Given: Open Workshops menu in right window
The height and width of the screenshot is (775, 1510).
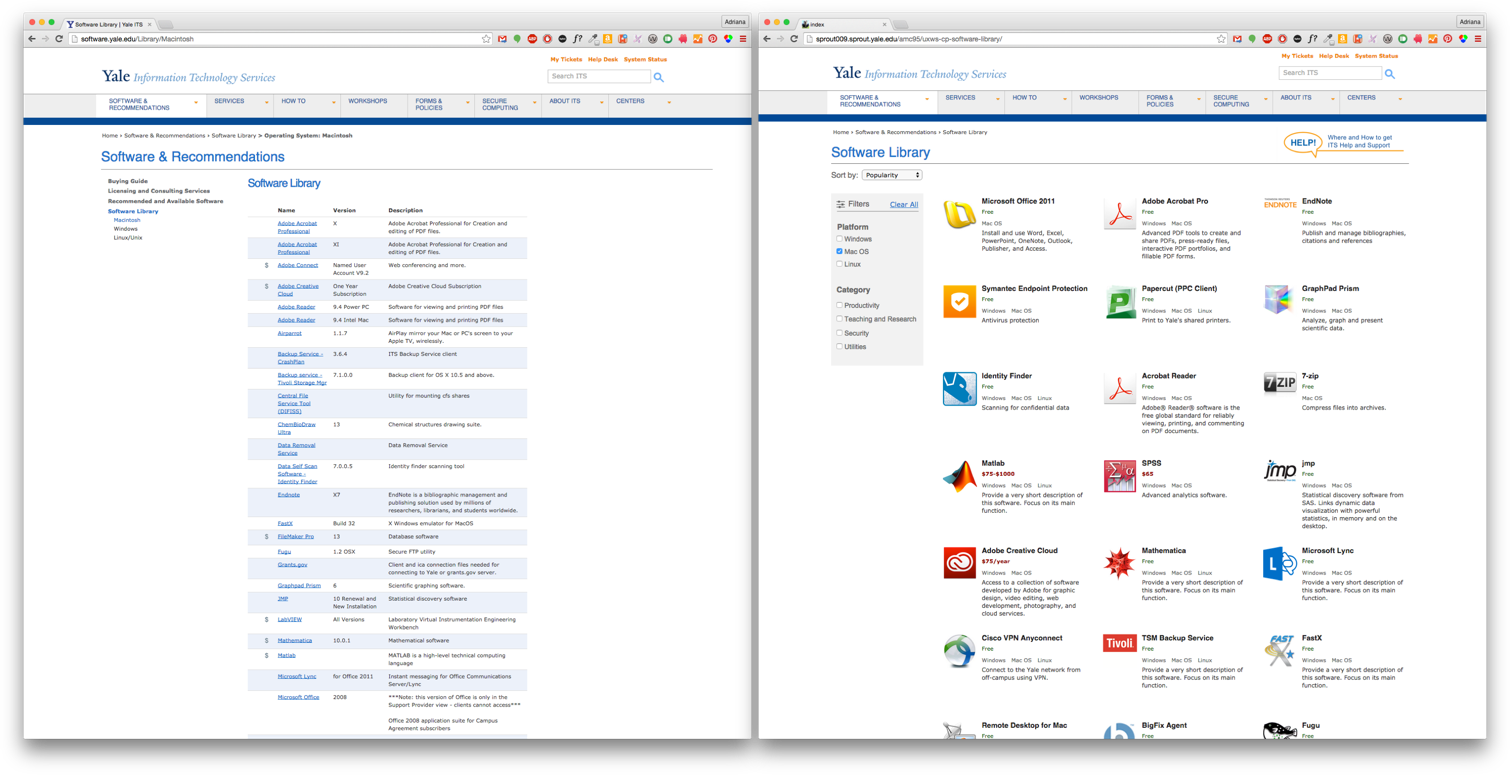Looking at the screenshot, I should [x=1099, y=98].
